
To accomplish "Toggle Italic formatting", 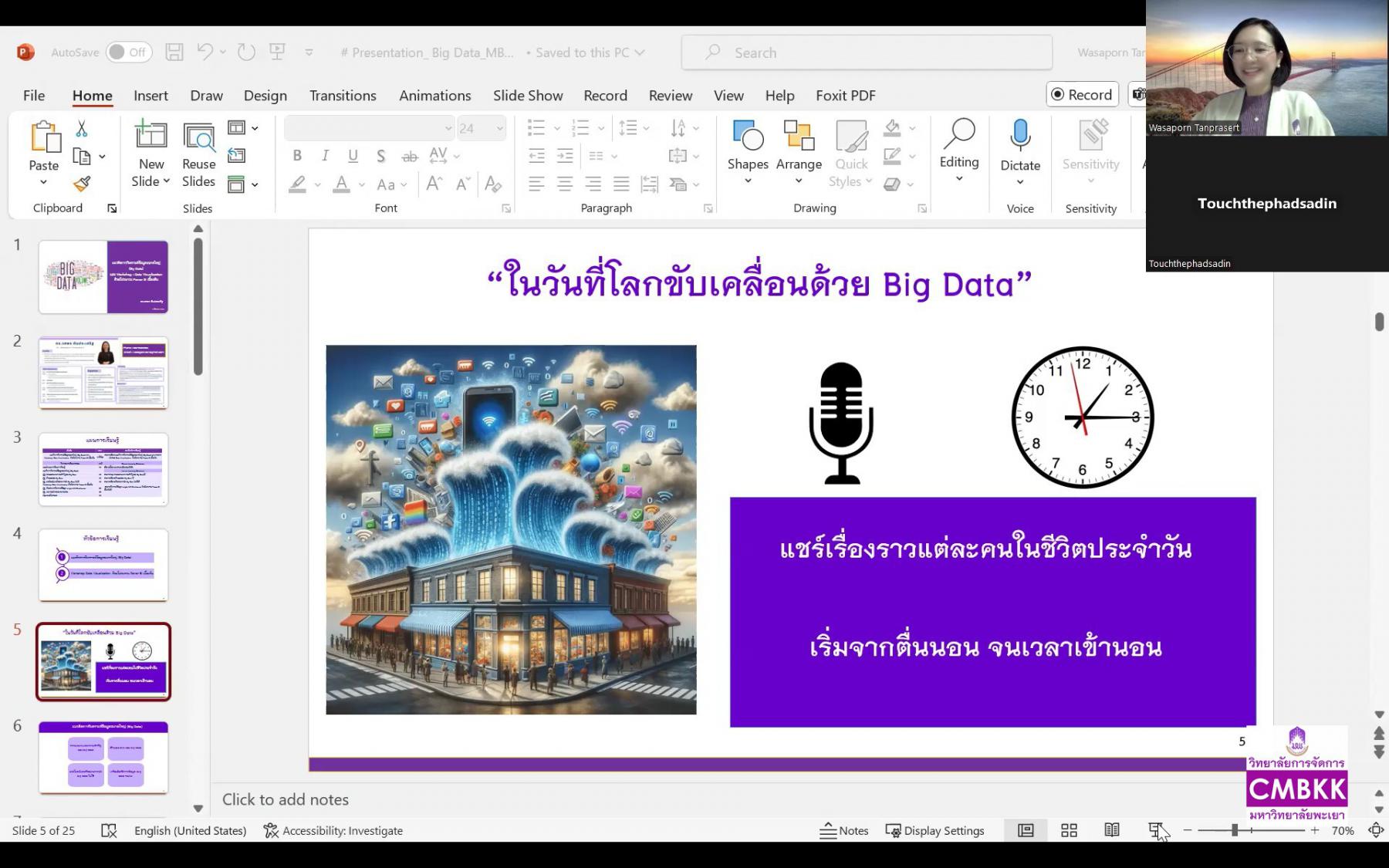I will [x=325, y=156].
